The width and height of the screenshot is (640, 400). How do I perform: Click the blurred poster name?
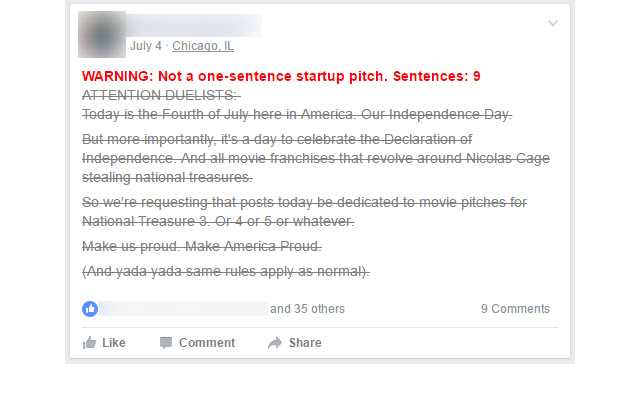(195, 25)
